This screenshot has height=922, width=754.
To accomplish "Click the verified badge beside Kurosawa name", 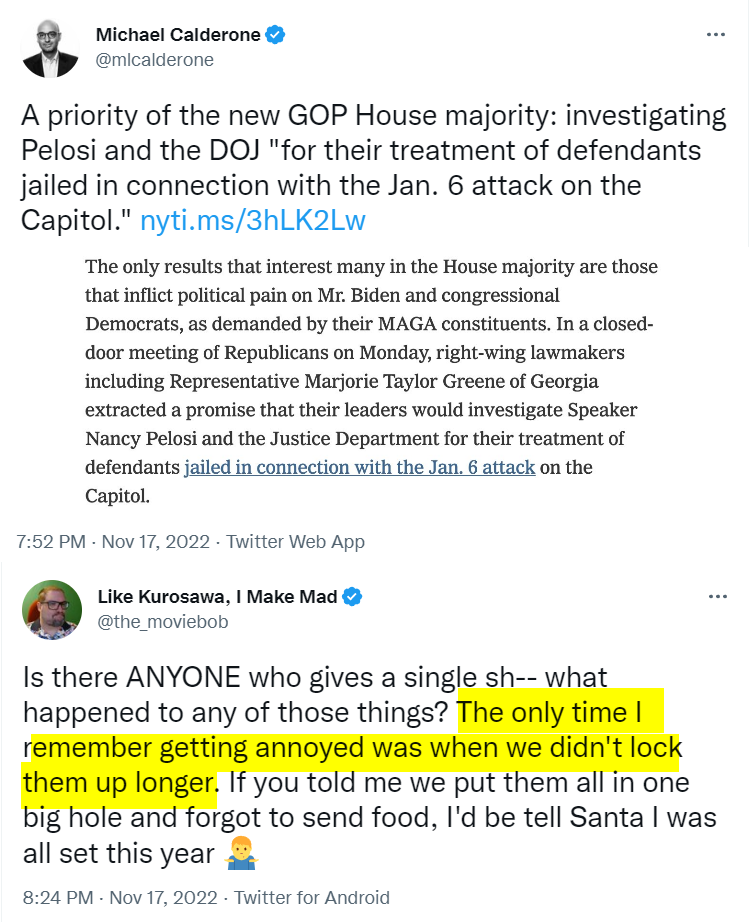I will click(x=352, y=597).
